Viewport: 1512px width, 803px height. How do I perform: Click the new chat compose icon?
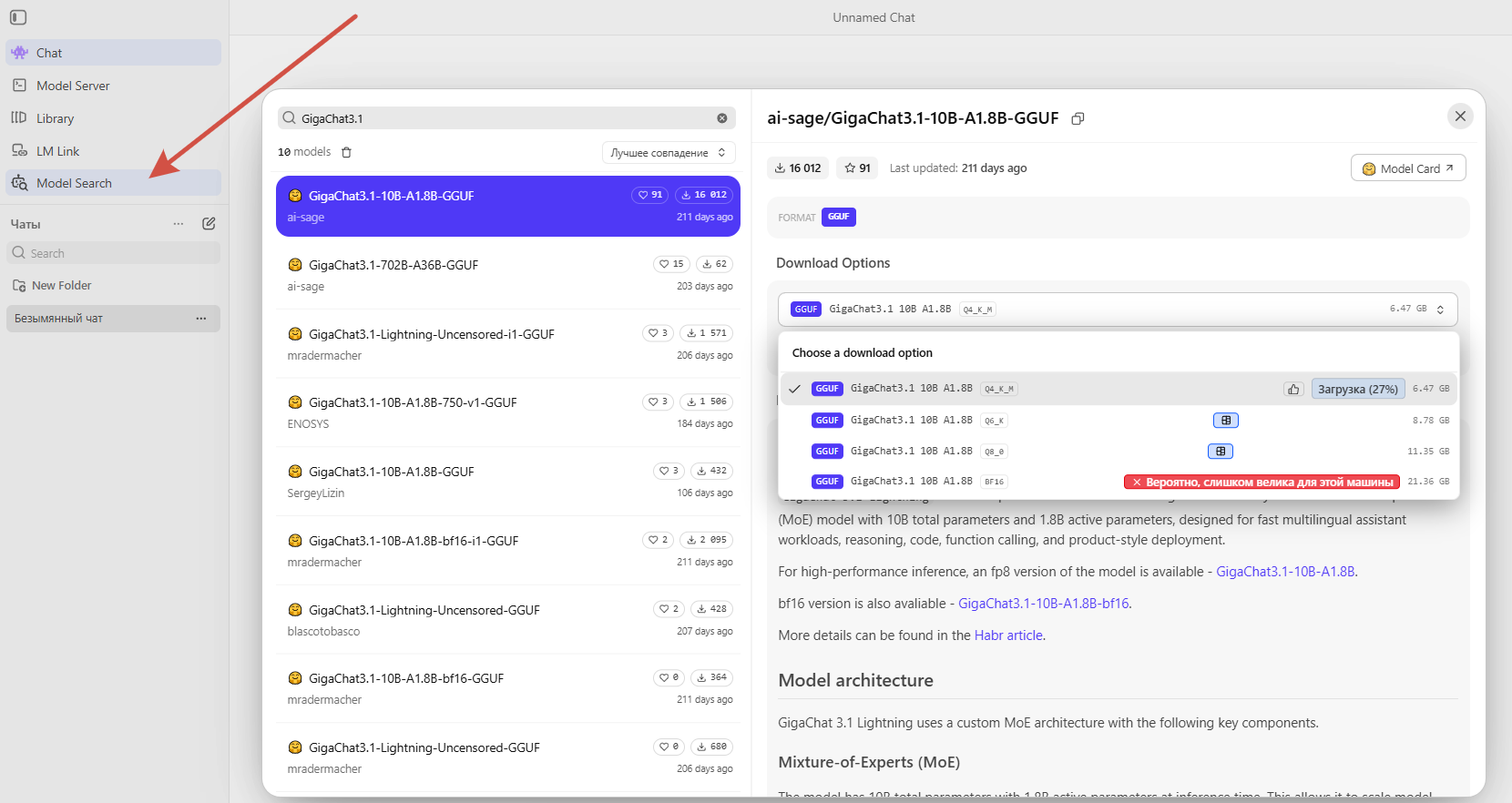[209, 224]
